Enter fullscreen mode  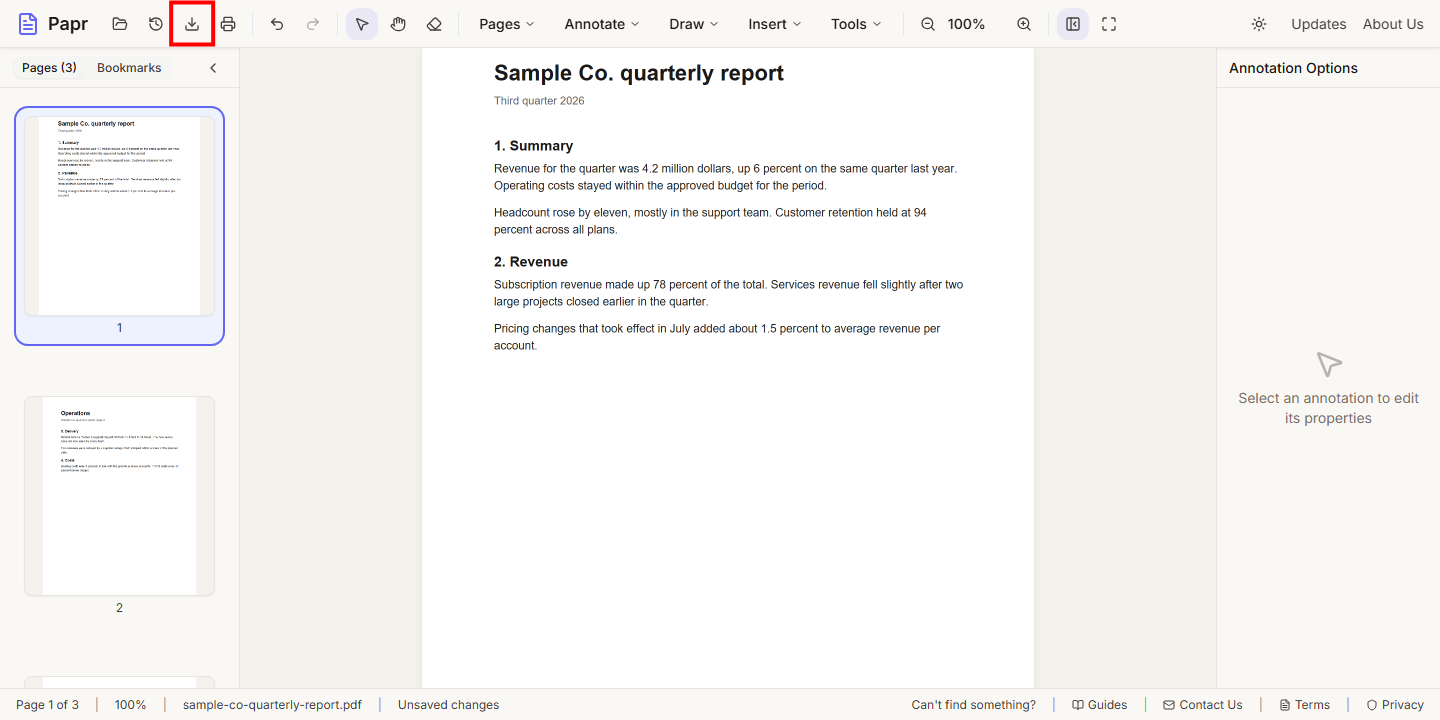pyautogui.click(x=1109, y=24)
